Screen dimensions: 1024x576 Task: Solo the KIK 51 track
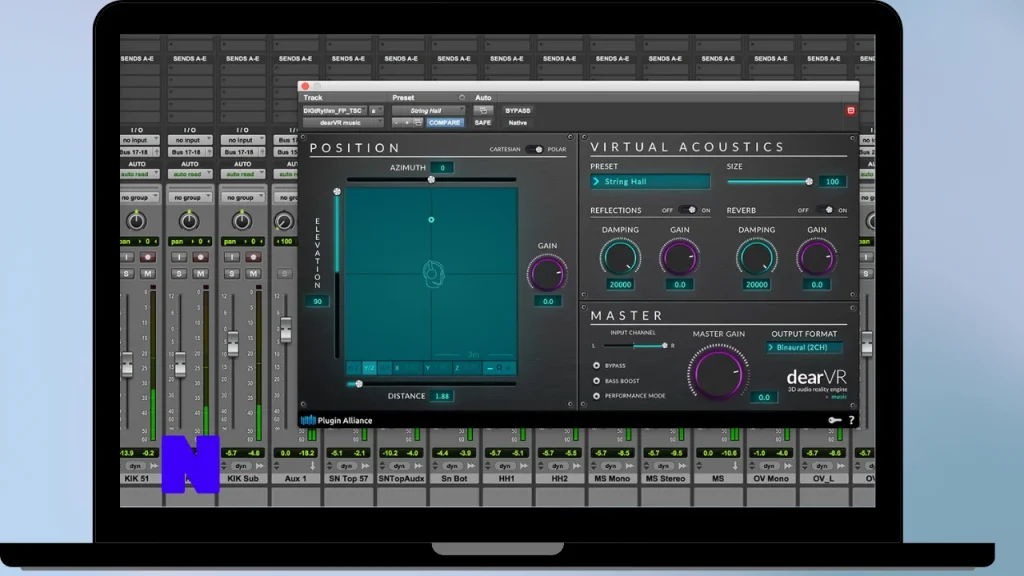[x=127, y=274]
